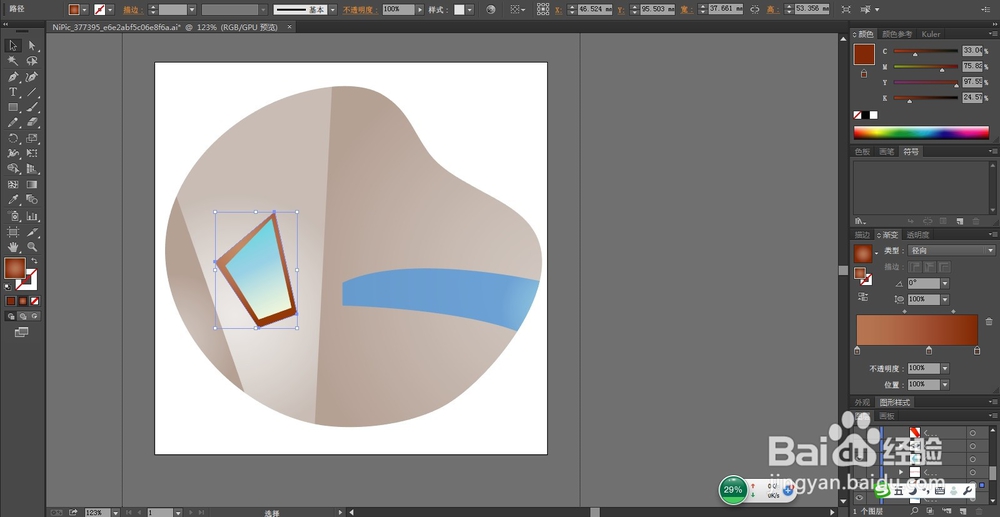Select the Rectangle tool

[13, 108]
